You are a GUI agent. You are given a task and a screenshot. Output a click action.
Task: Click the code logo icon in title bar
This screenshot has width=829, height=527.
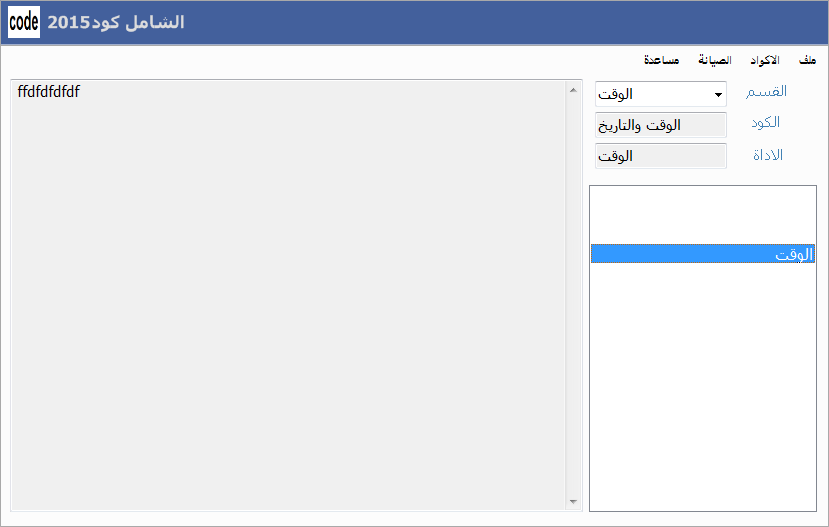pyautogui.click(x=24, y=22)
